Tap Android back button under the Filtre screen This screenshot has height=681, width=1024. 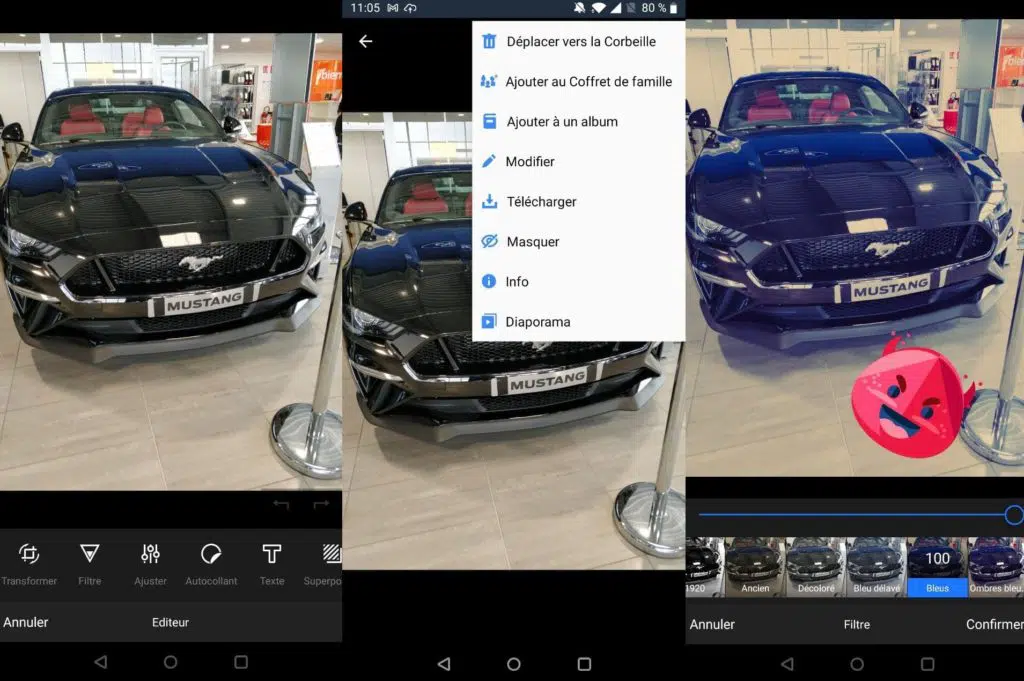tap(788, 664)
